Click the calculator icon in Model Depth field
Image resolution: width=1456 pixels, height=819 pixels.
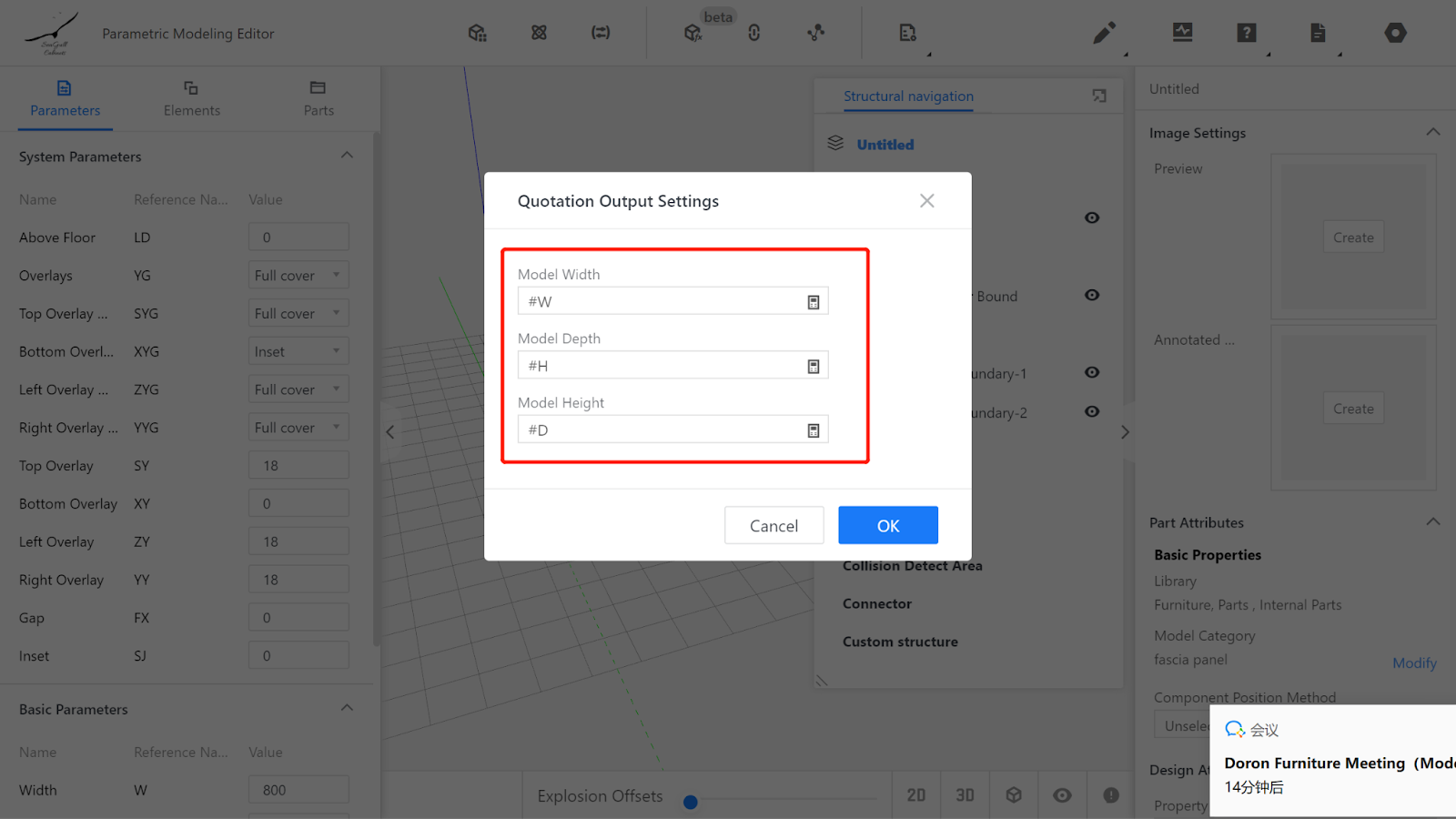click(x=814, y=366)
